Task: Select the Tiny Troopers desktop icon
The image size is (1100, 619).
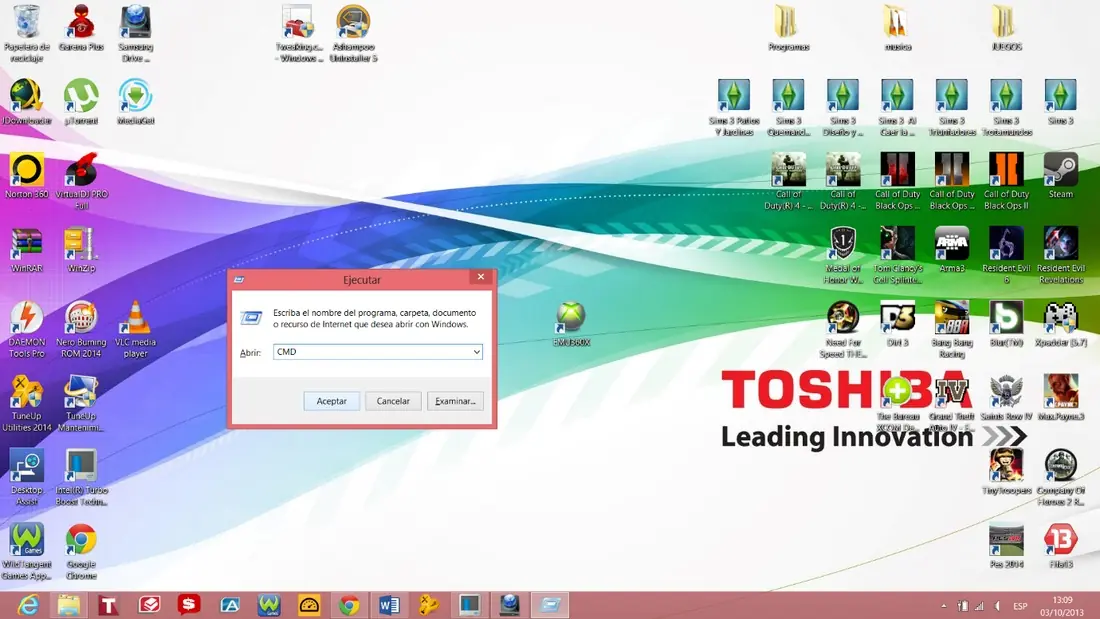Action: (1006, 472)
